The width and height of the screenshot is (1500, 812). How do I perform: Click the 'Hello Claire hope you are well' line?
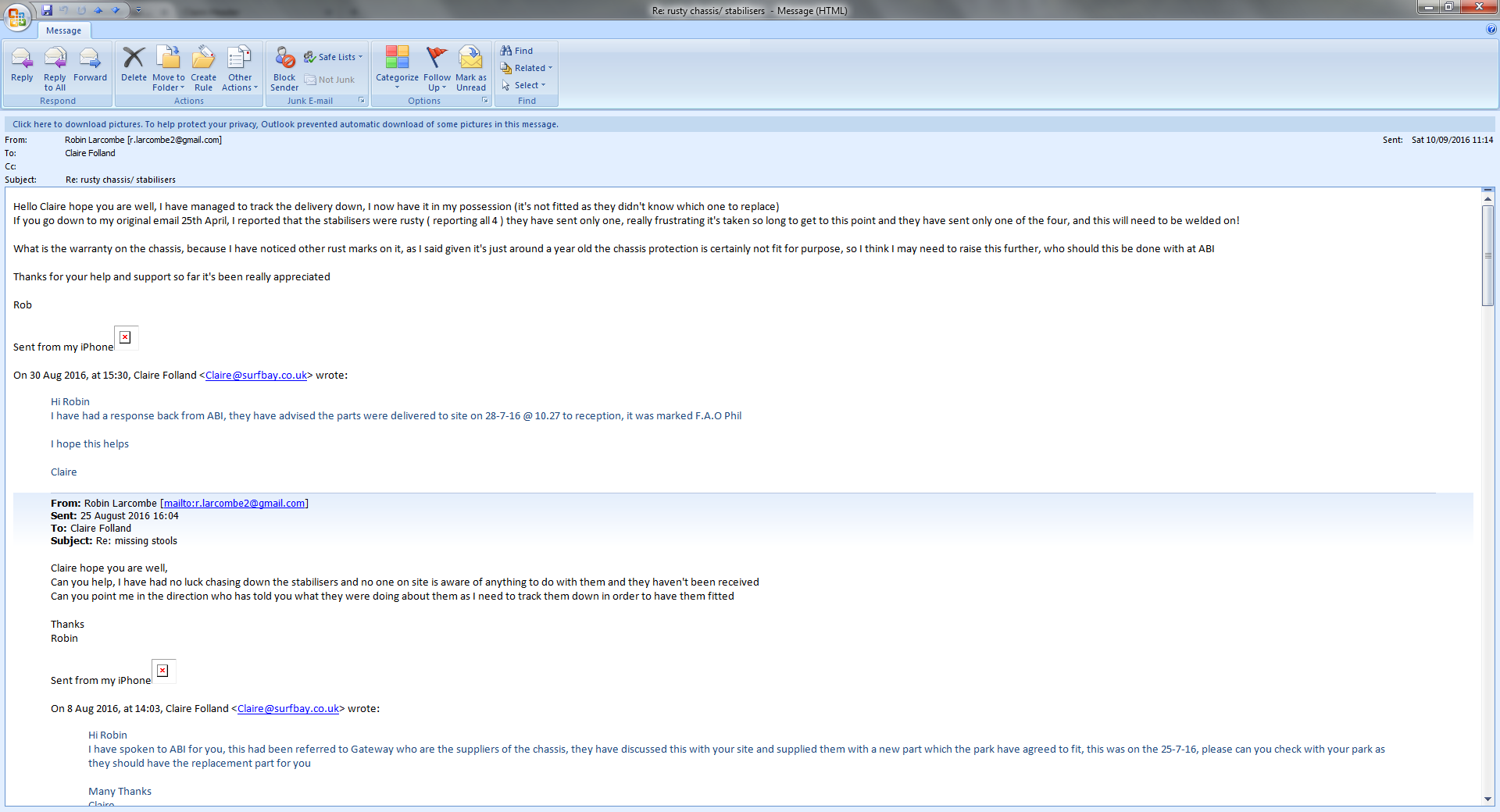click(396, 207)
